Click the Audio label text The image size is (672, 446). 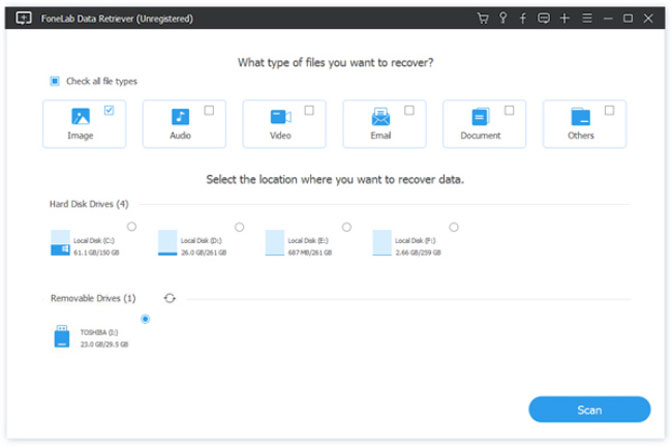180,136
